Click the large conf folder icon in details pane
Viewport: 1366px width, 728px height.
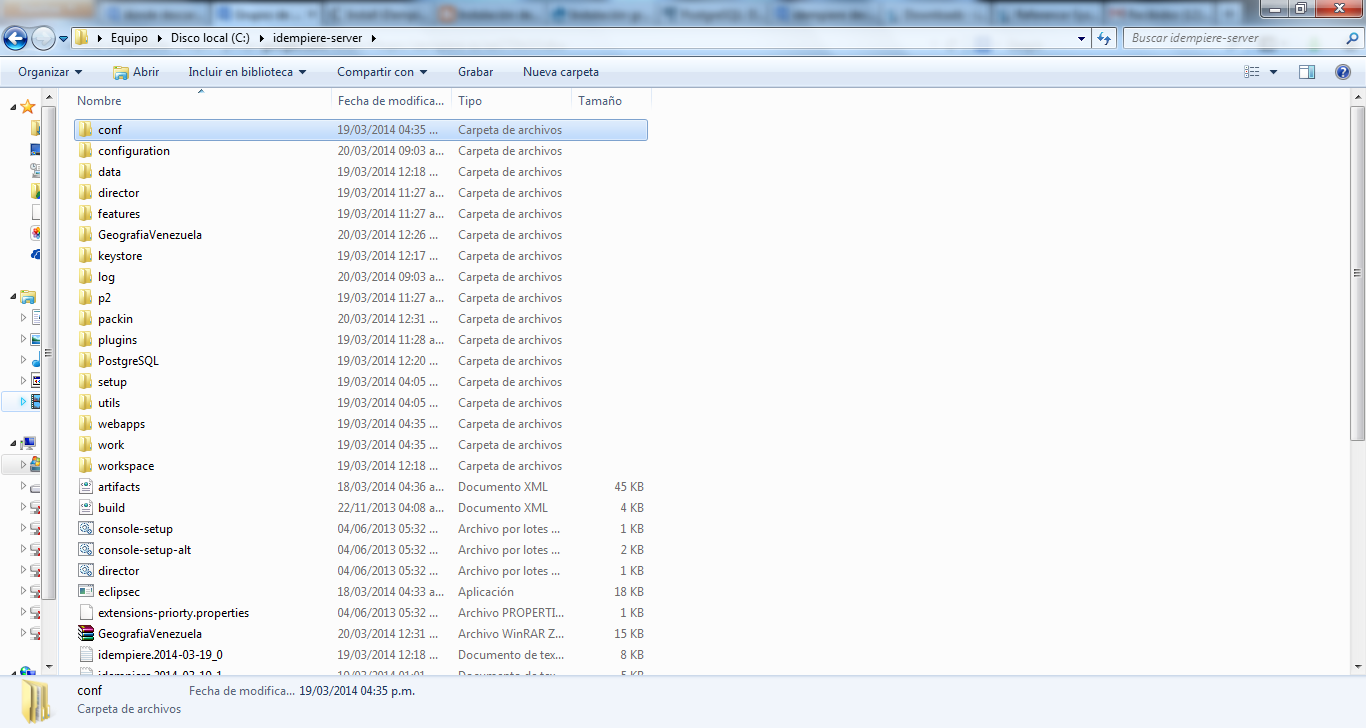38,701
